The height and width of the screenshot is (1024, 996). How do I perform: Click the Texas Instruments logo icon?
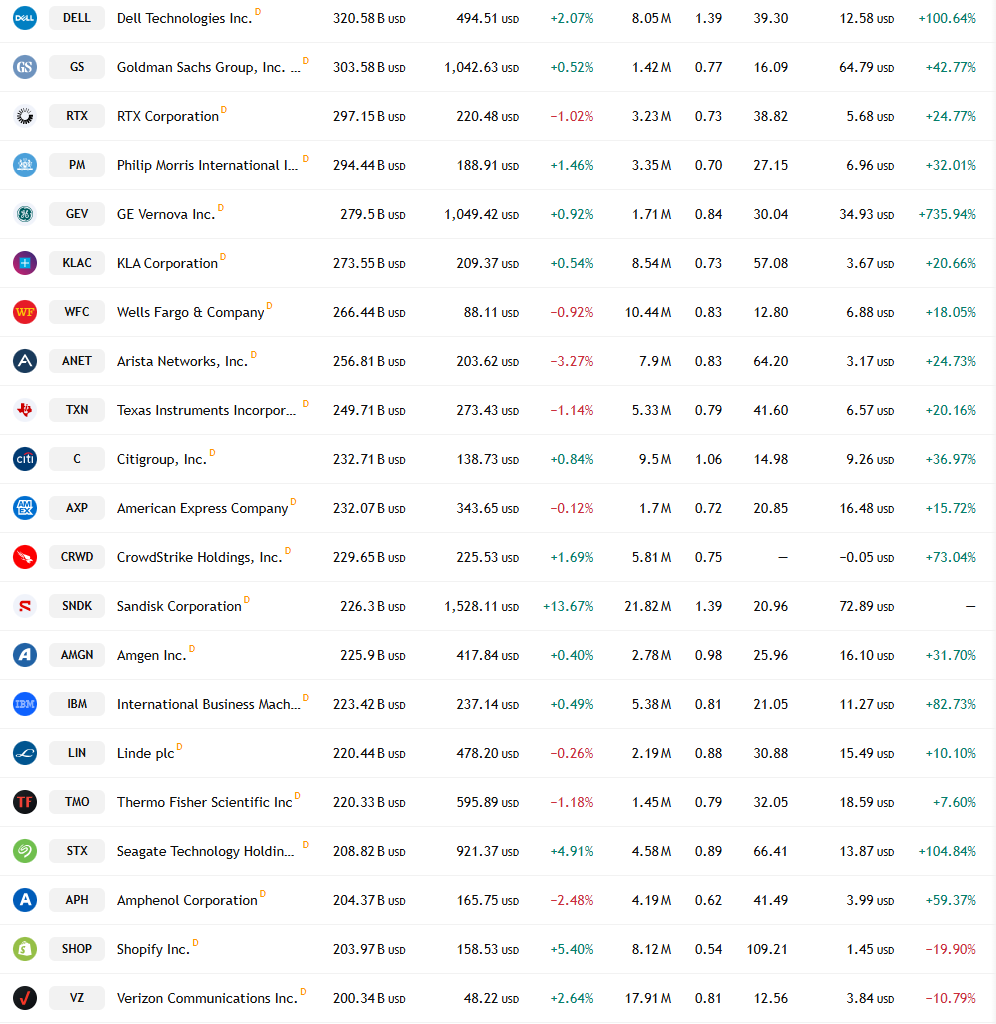click(25, 410)
